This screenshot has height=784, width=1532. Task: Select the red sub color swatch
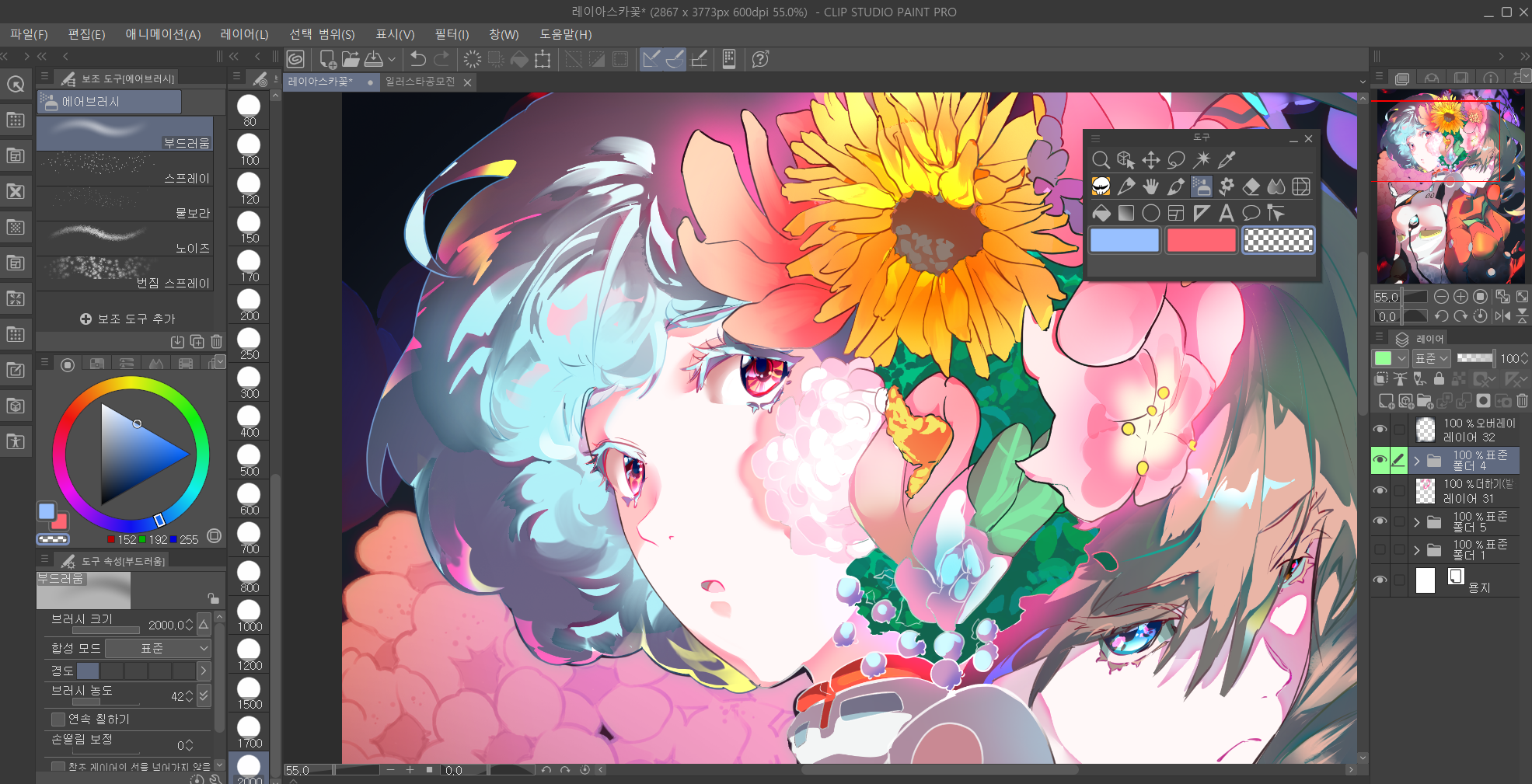1201,241
